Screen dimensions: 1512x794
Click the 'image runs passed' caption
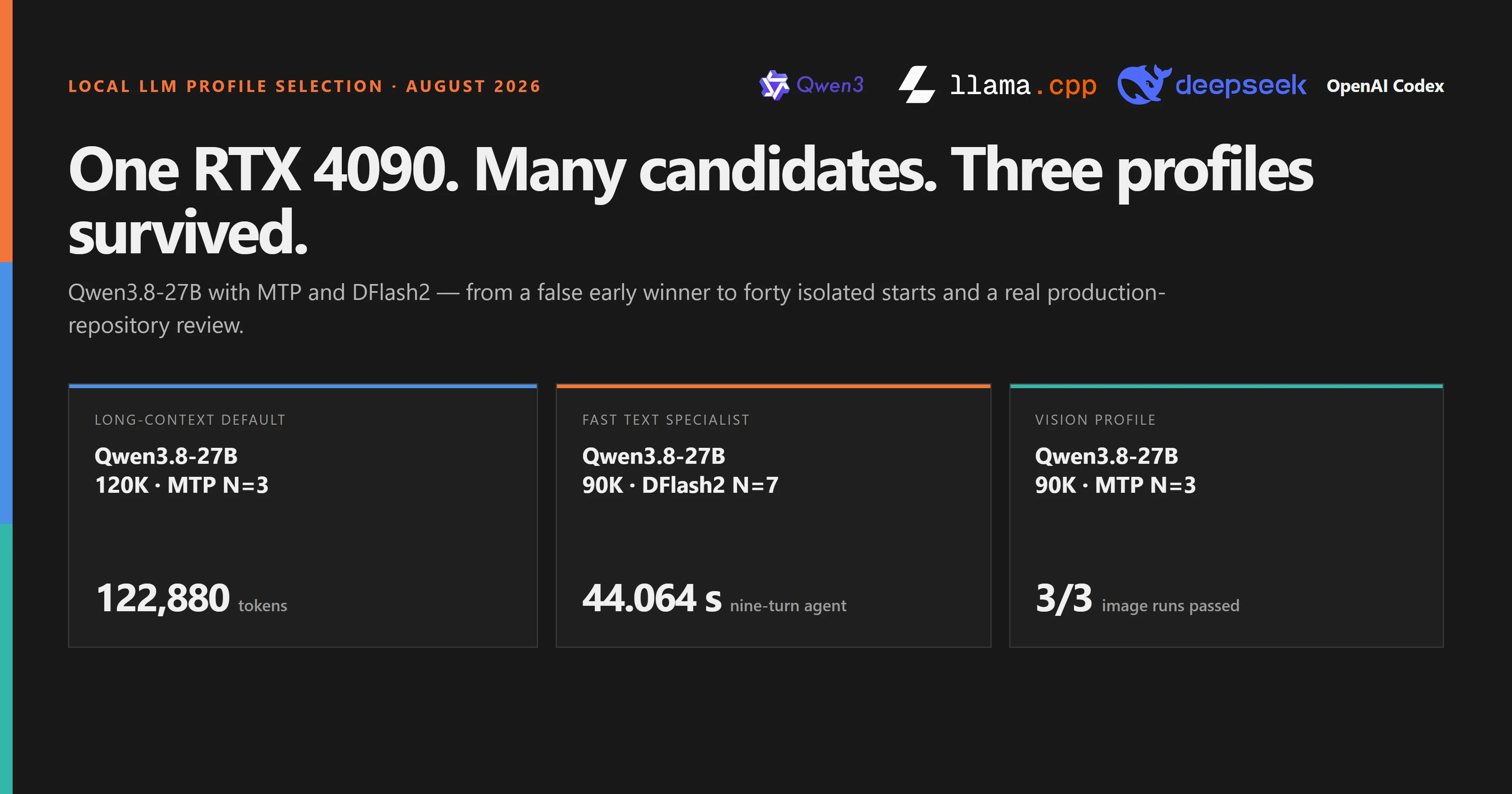(x=1171, y=605)
